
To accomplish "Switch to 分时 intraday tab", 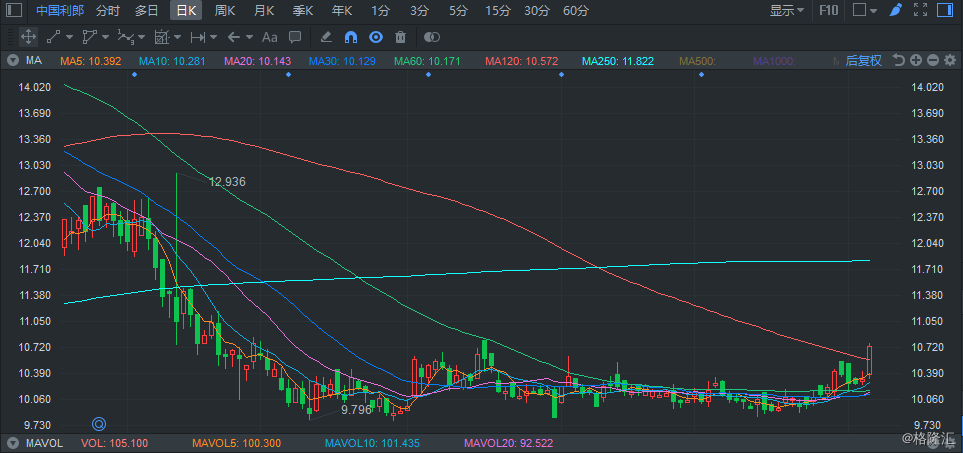I will (x=108, y=10).
